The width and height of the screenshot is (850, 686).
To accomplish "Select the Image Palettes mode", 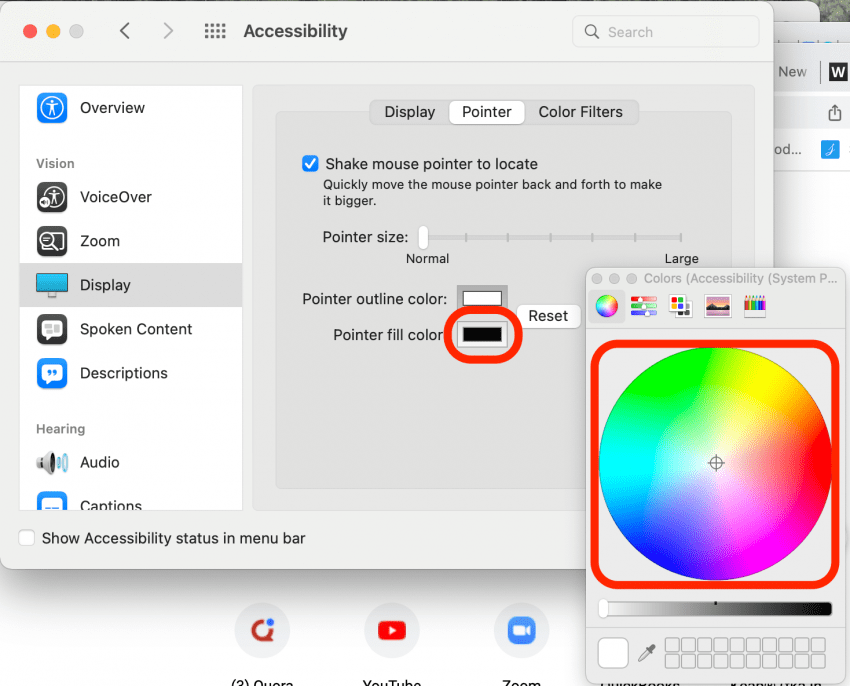I will [717, 306].
